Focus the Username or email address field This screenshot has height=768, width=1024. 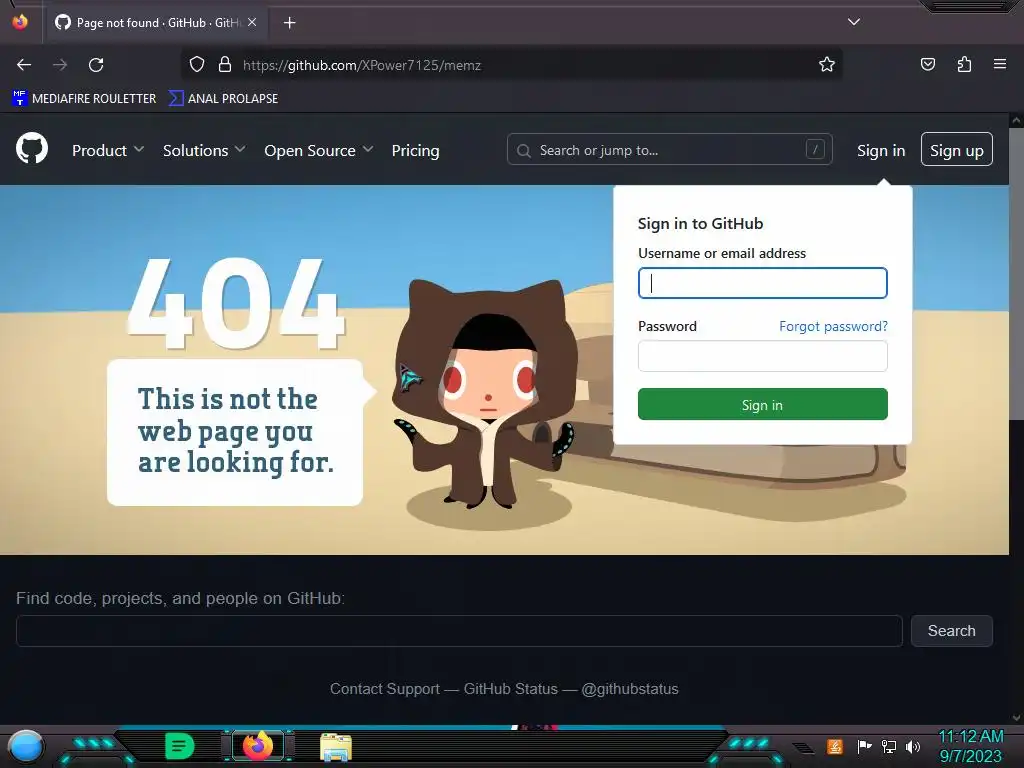pyautogui.click(x=762, y=283)
